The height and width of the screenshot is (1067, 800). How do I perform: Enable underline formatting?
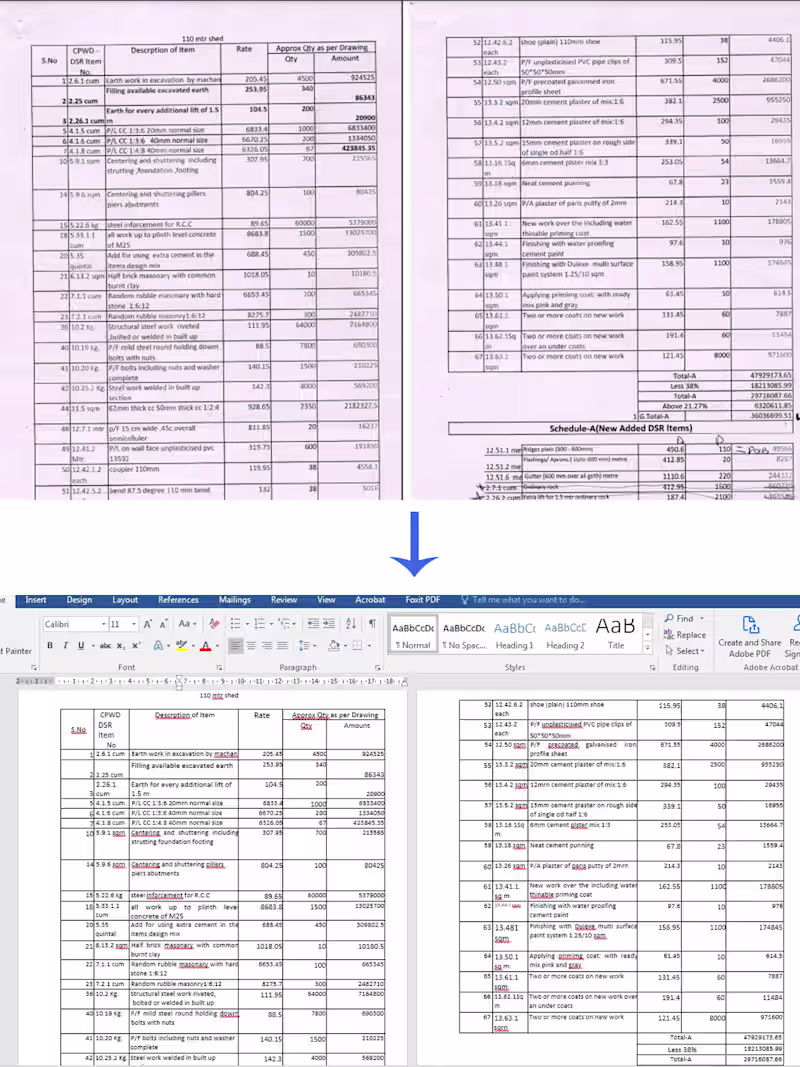pyautogui.click(x=80, y=645)
